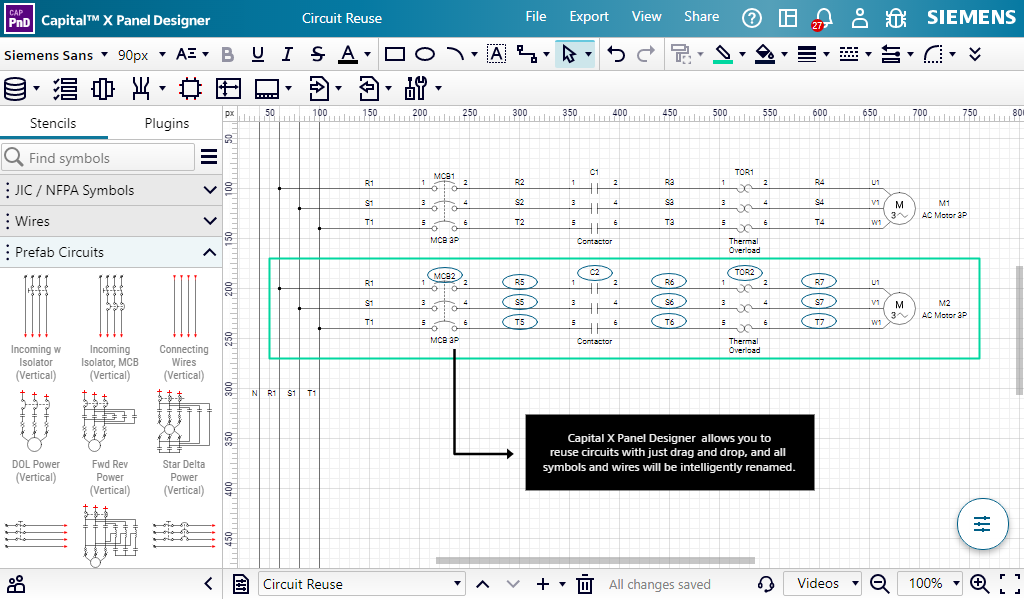Collapse the Prefab Circuits section
The width and height of the screenshot is (1025, 601).
(111, 252)
